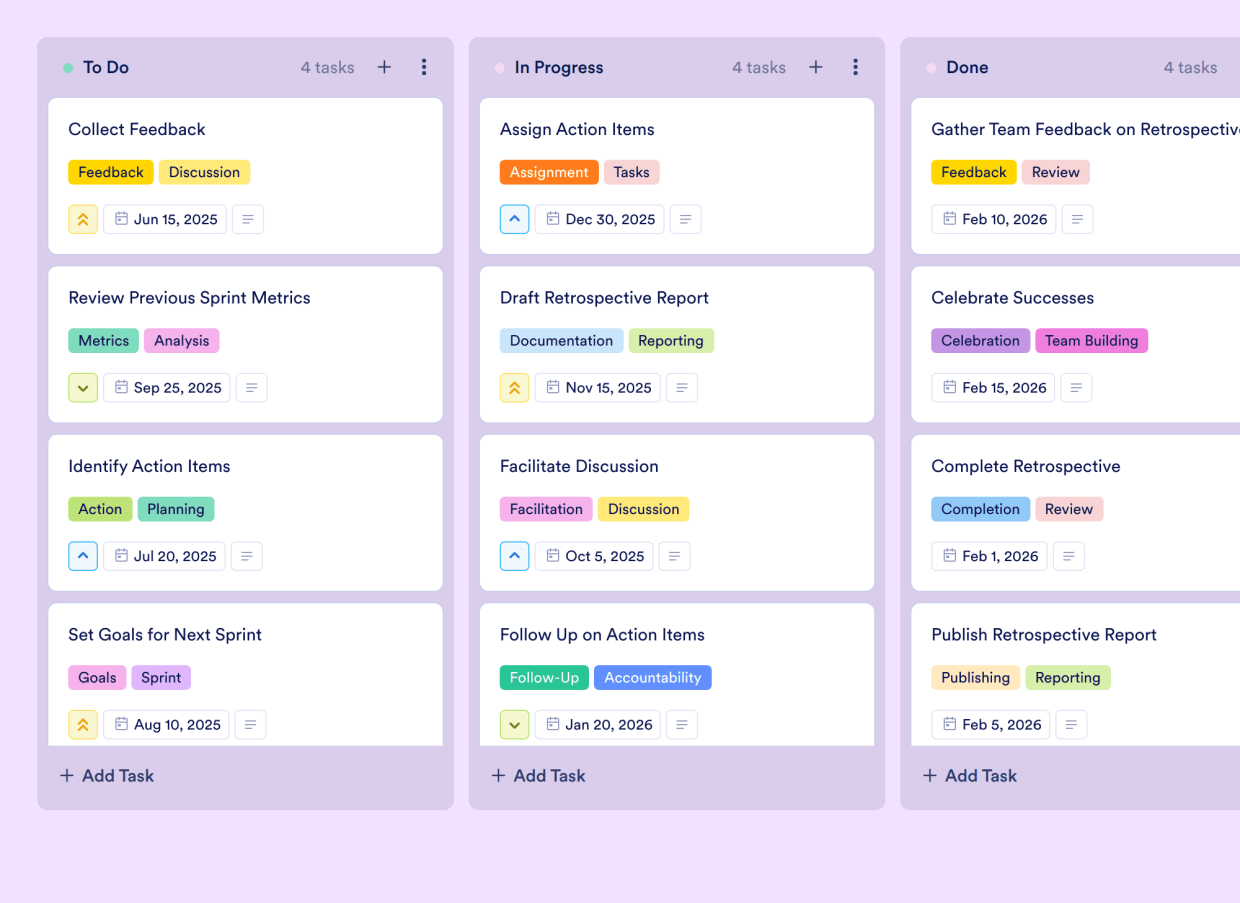
Task: Click Add Task in the Done column
Action: coord(969,775)
